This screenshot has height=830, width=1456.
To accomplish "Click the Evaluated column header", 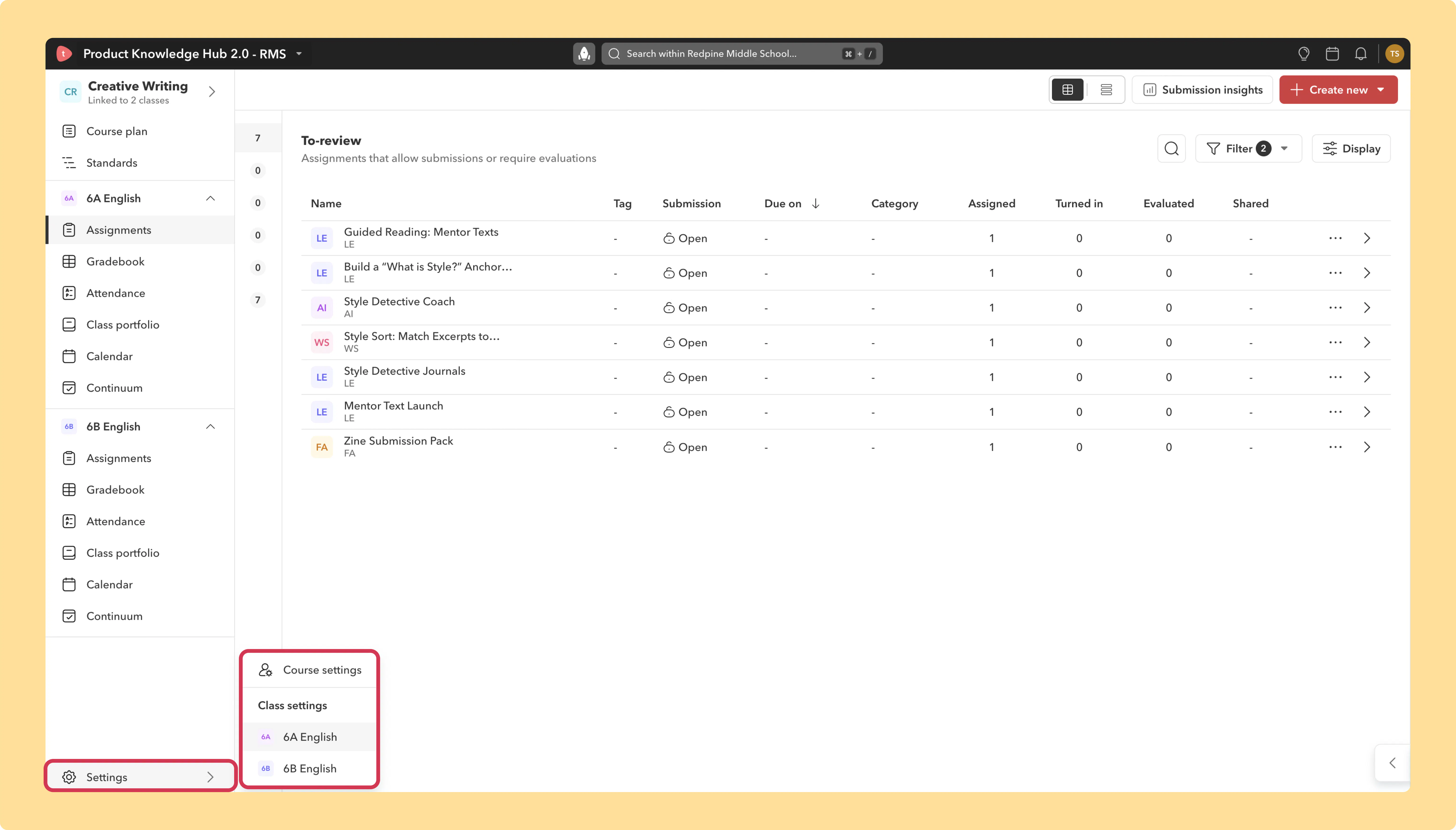I will pos(1169,203).
